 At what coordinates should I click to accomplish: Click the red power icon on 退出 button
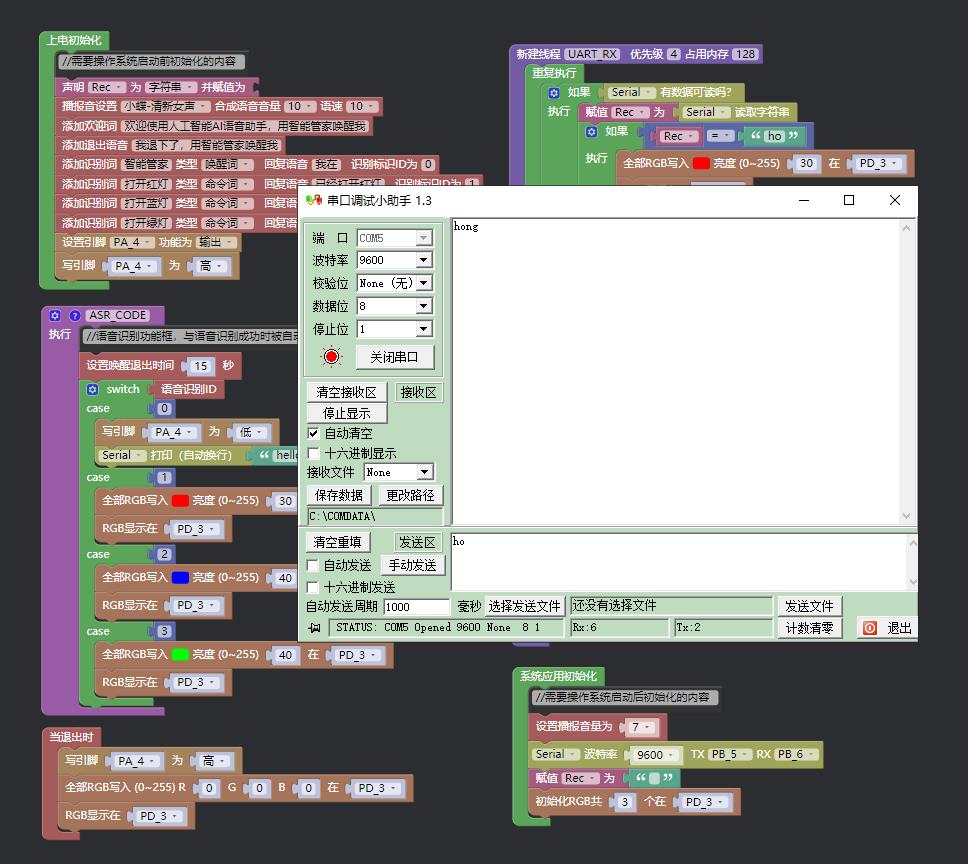[870, 628]
